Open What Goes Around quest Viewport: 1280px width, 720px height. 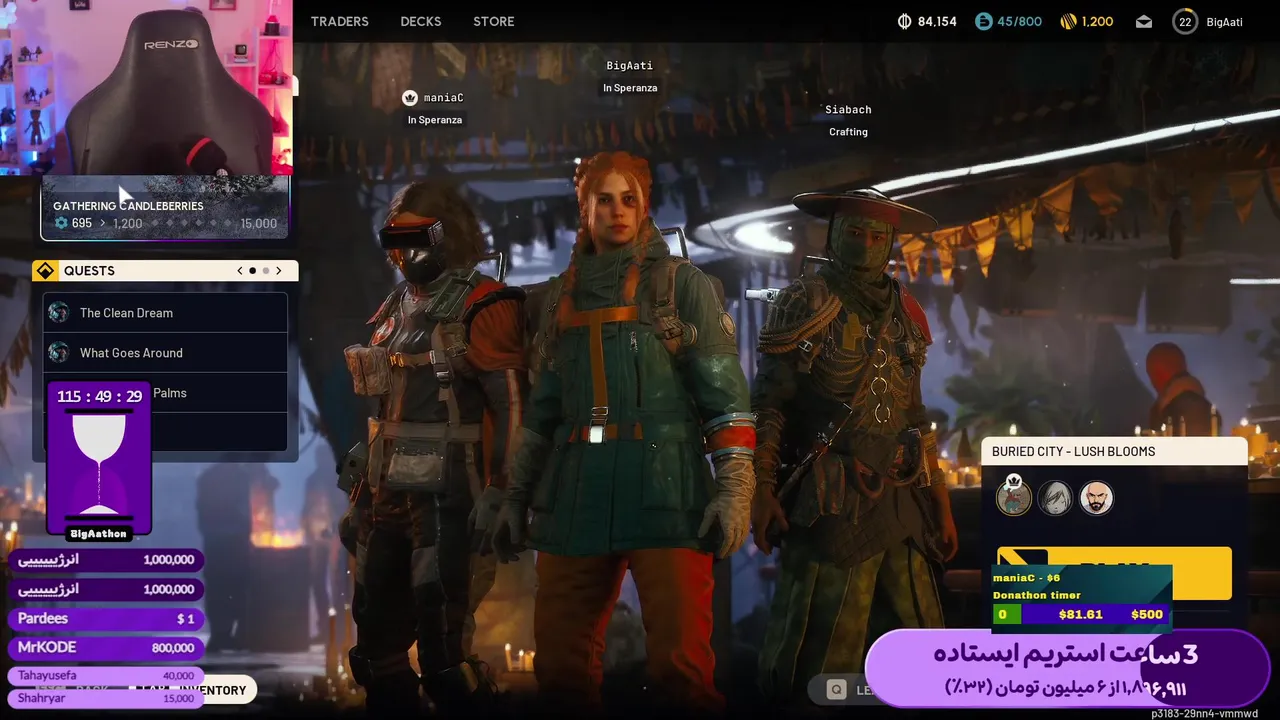coord(165,353)
